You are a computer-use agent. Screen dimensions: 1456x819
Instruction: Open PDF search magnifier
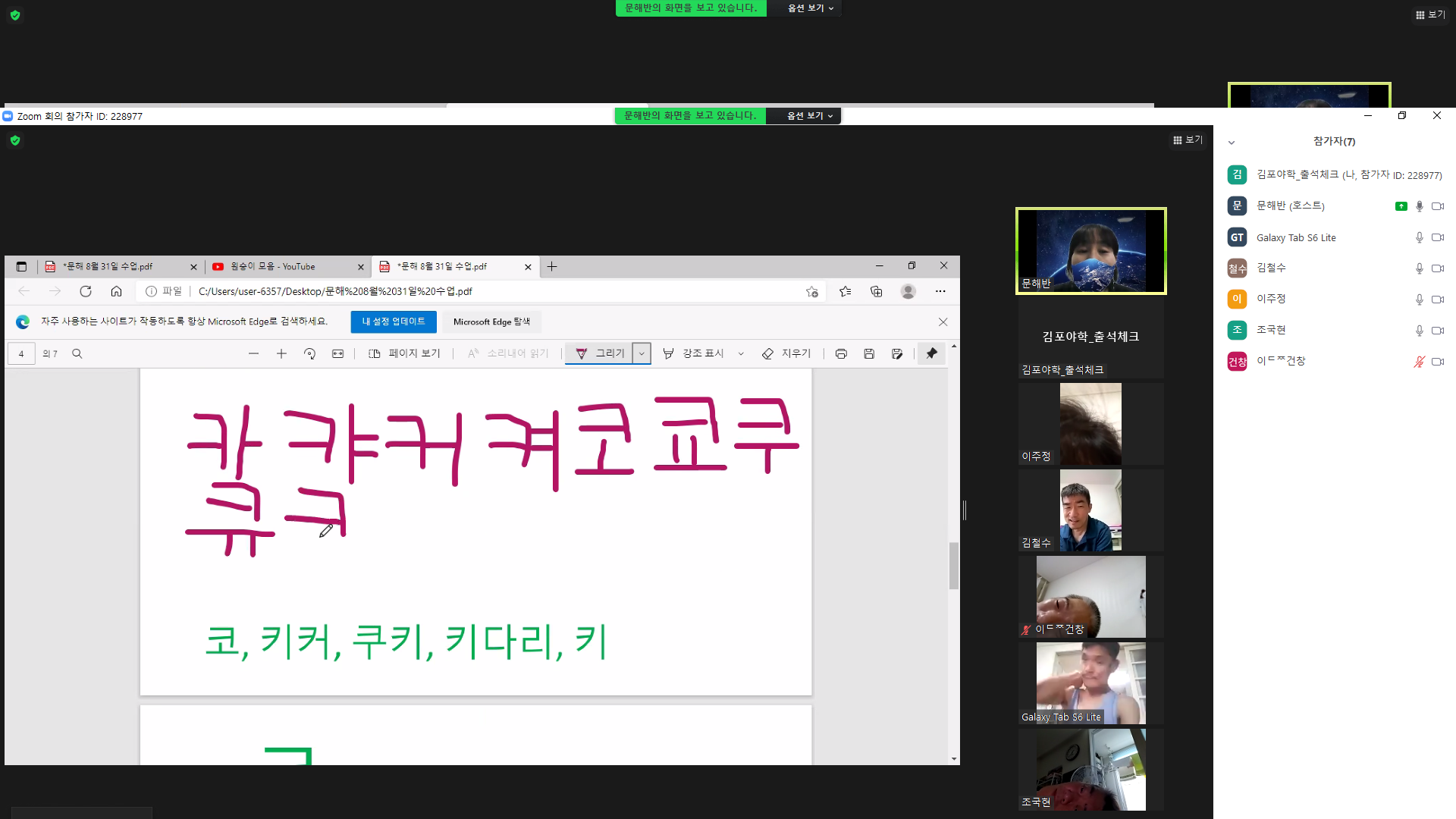coord(77,353)
